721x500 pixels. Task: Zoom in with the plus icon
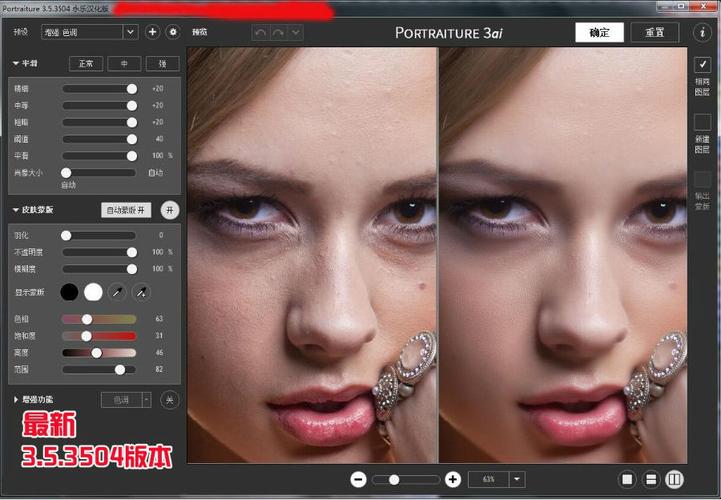[452, 480]
